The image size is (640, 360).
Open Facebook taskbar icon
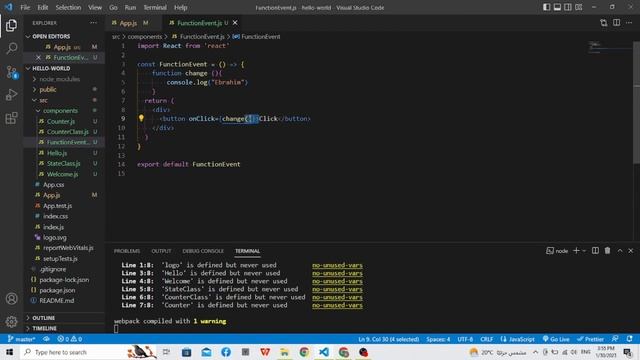[x=226, y=352]
